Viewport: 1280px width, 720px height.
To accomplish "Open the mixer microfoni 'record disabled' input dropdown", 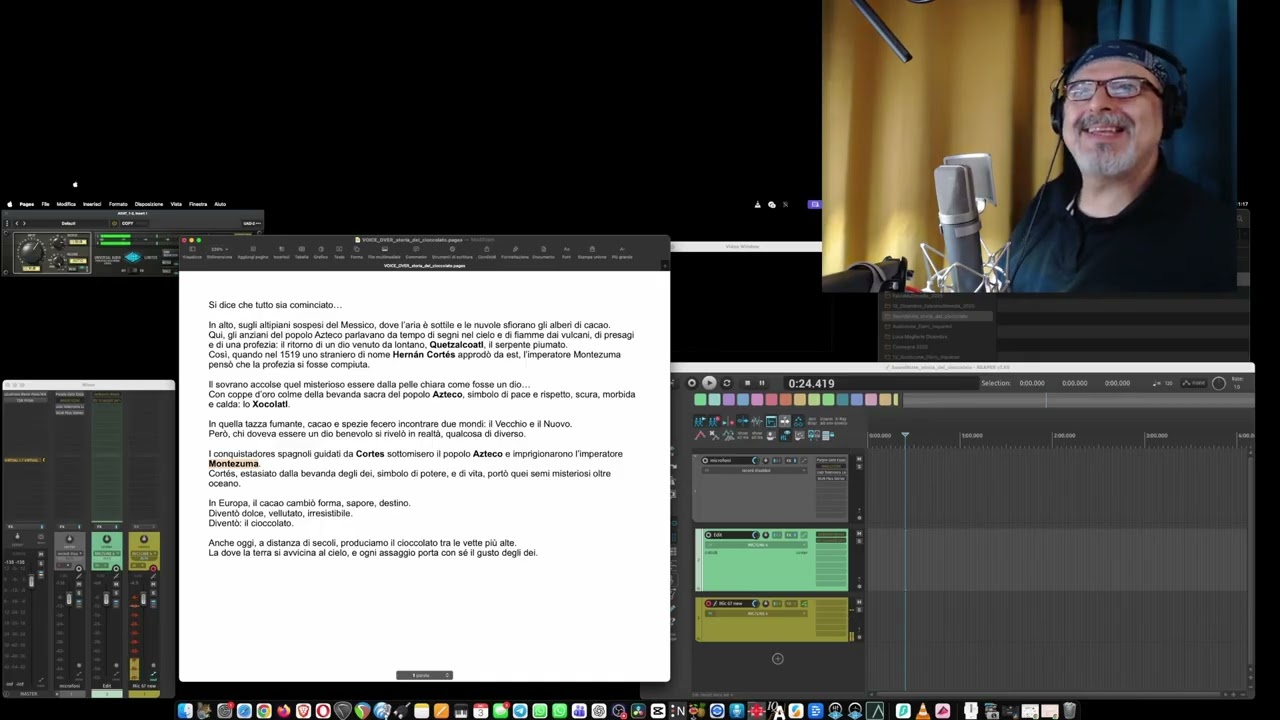I will tap(69, 553).
